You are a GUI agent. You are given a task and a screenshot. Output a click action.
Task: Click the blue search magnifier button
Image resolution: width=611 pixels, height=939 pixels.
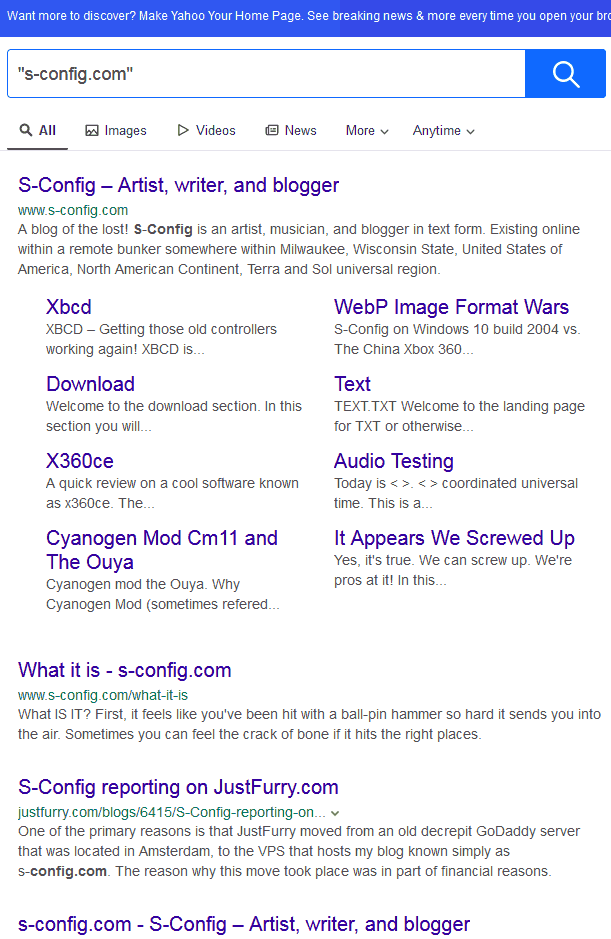(565, 74)
